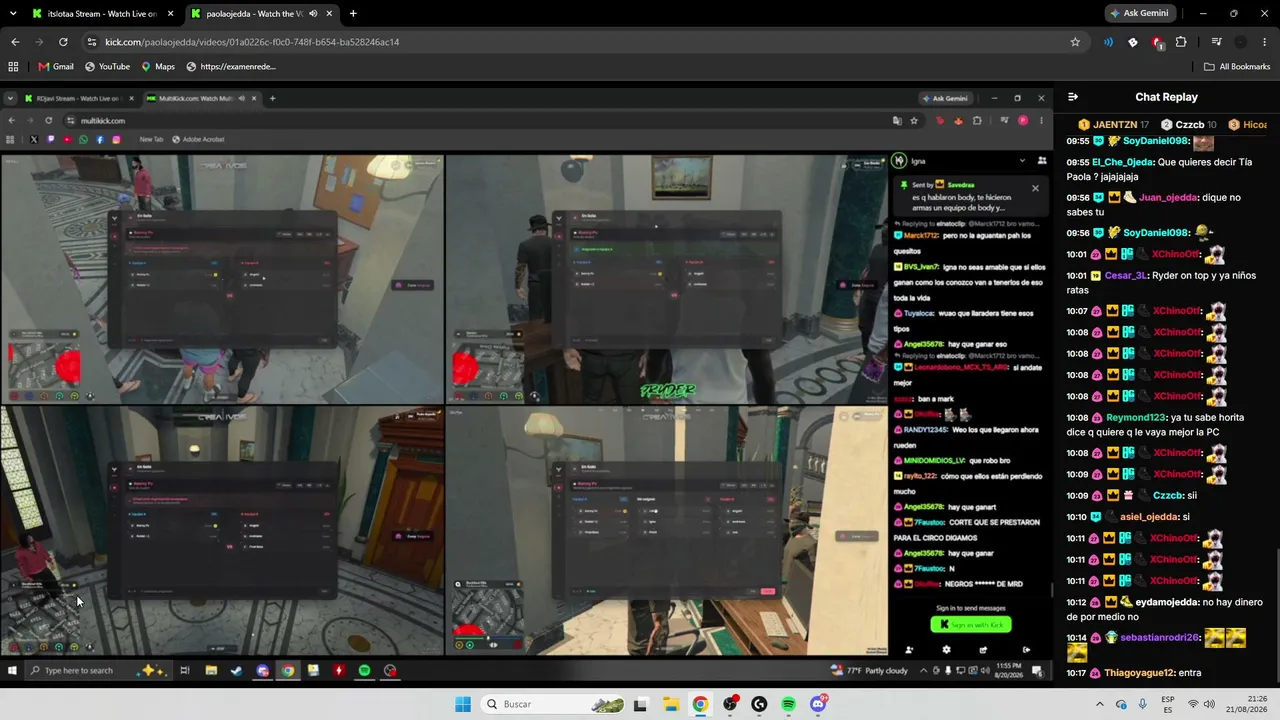The height and width of the screenshot is (720, 1280).
Task: Click the Ask Gemini button
Action: 1140,14
